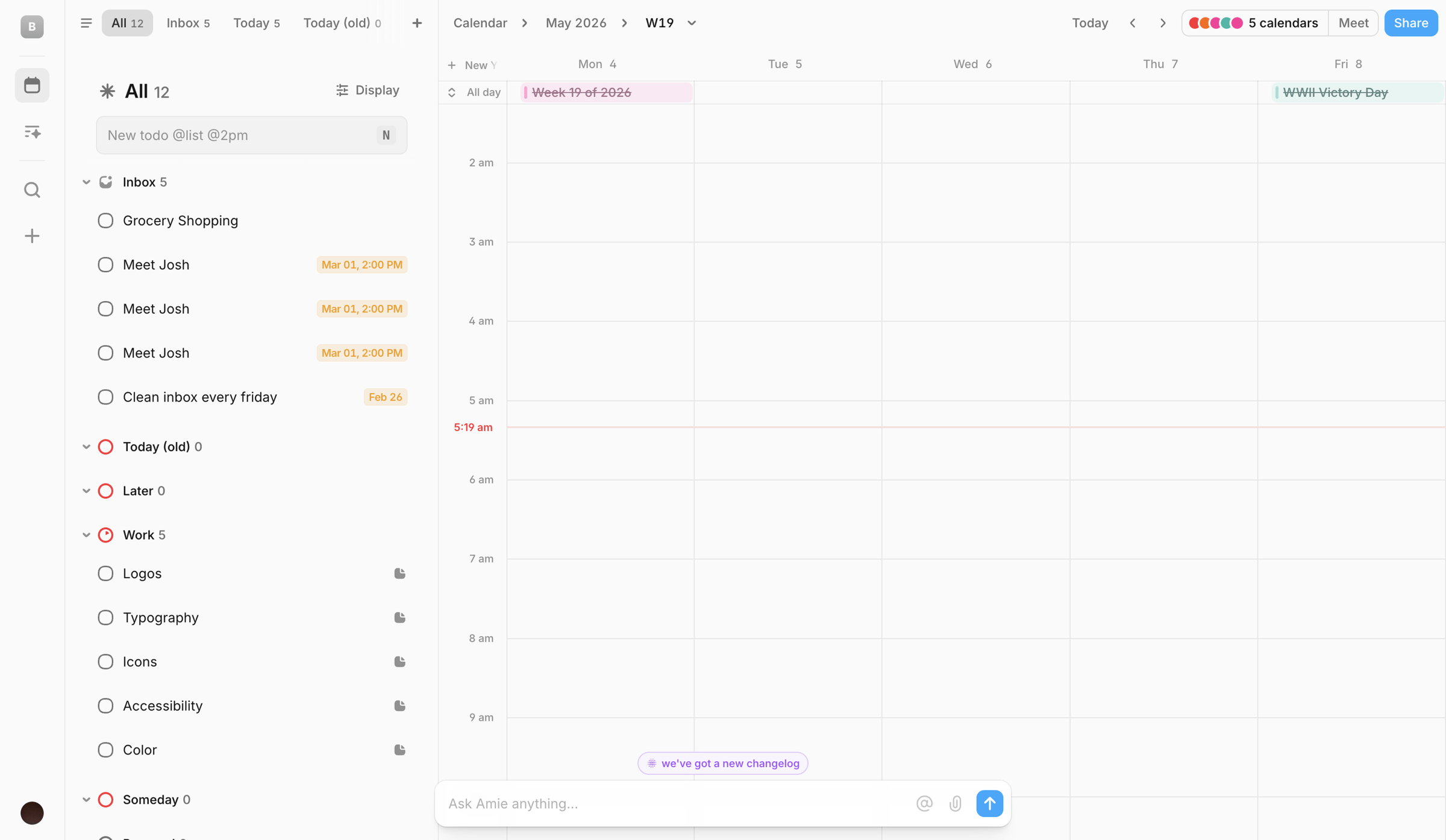Screen dimensions: 1446x840
Task: Click the plus icon in left sidebar
Action: pyautogui.click(x=32, y=236)
